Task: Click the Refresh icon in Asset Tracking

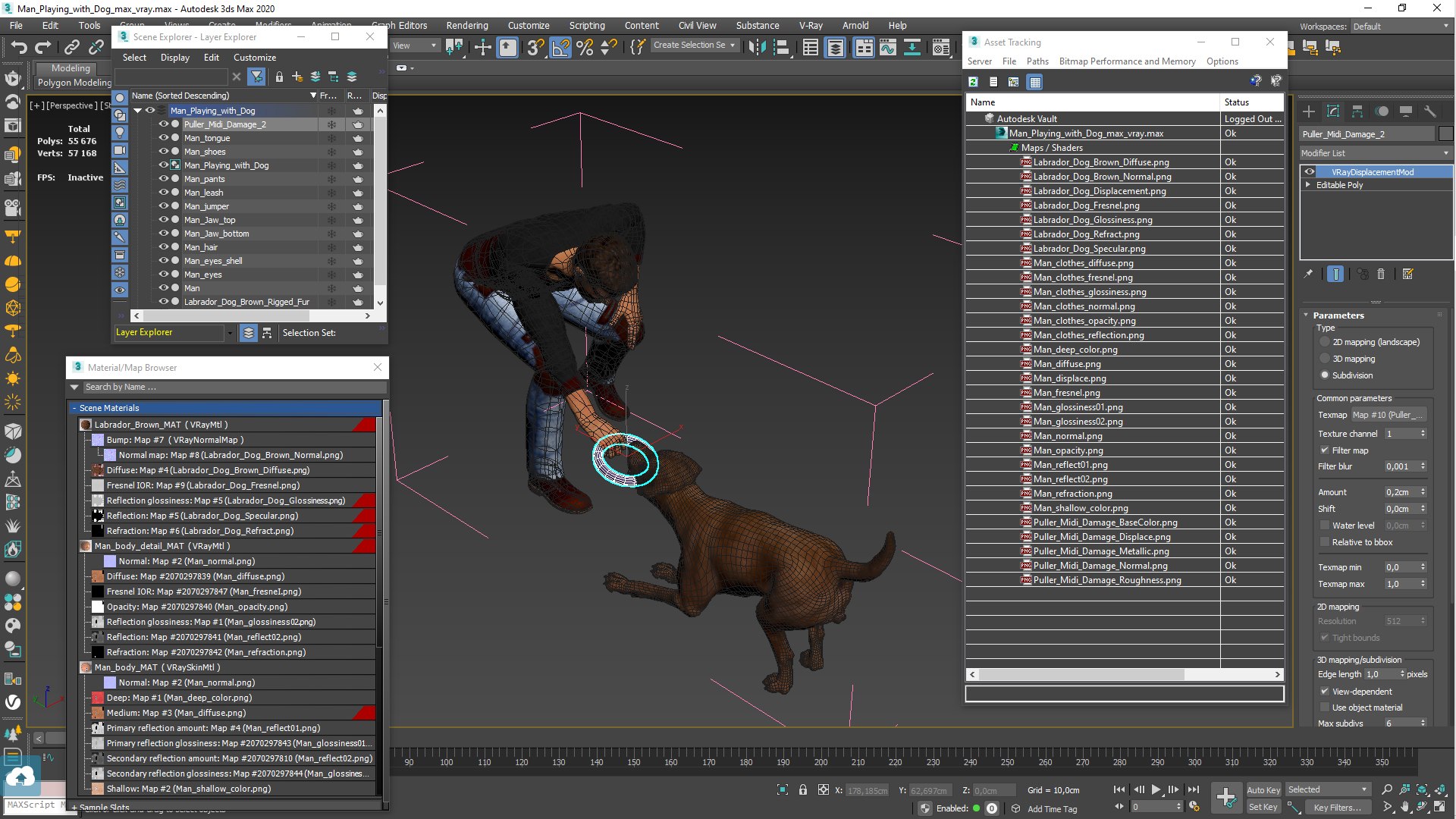Action: click(973, 81)
